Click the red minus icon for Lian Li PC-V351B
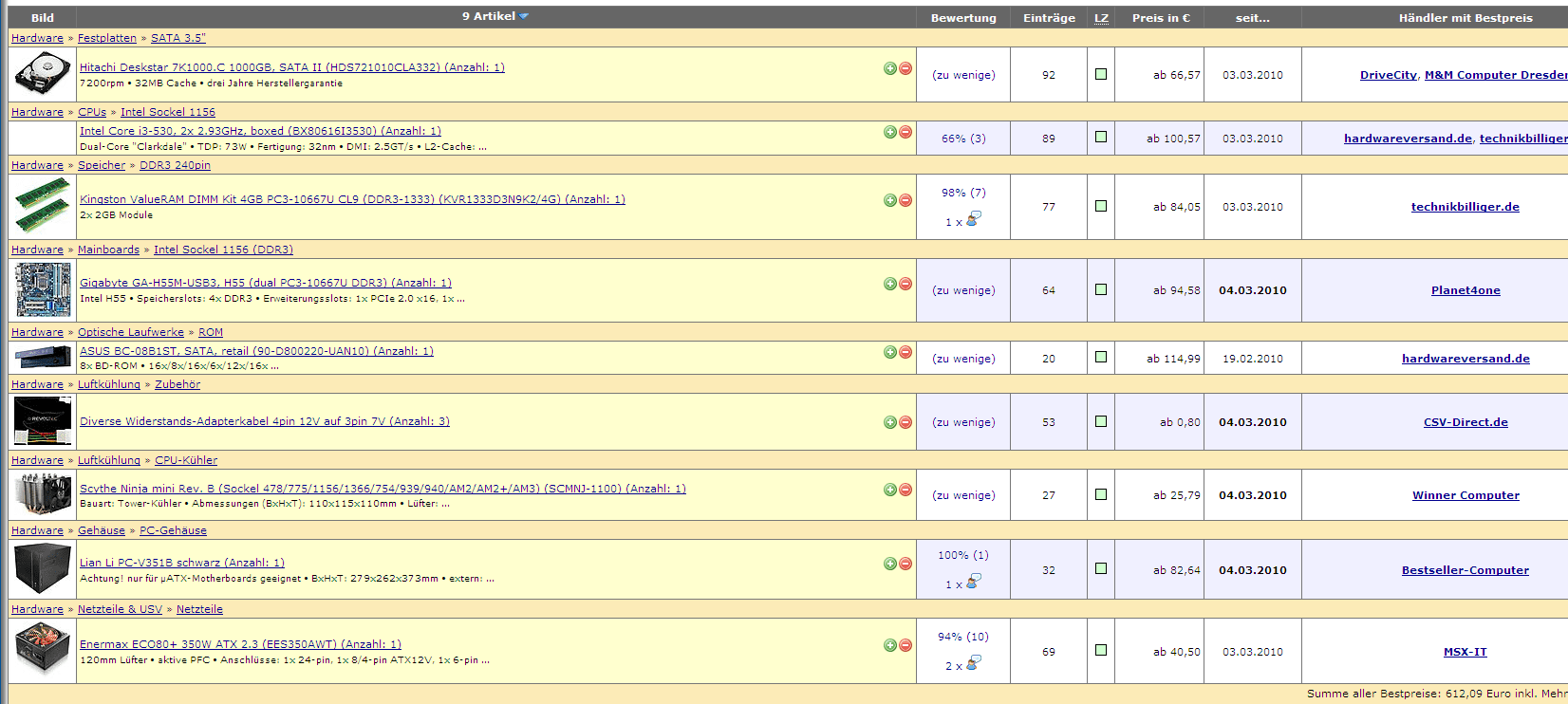1568x704 pixels. coord(905,564)
